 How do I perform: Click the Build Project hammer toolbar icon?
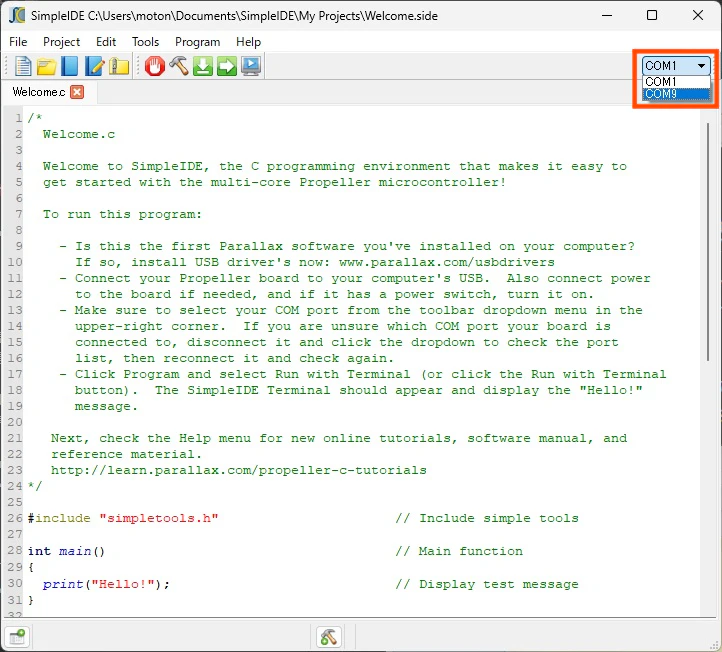point(179,65)
